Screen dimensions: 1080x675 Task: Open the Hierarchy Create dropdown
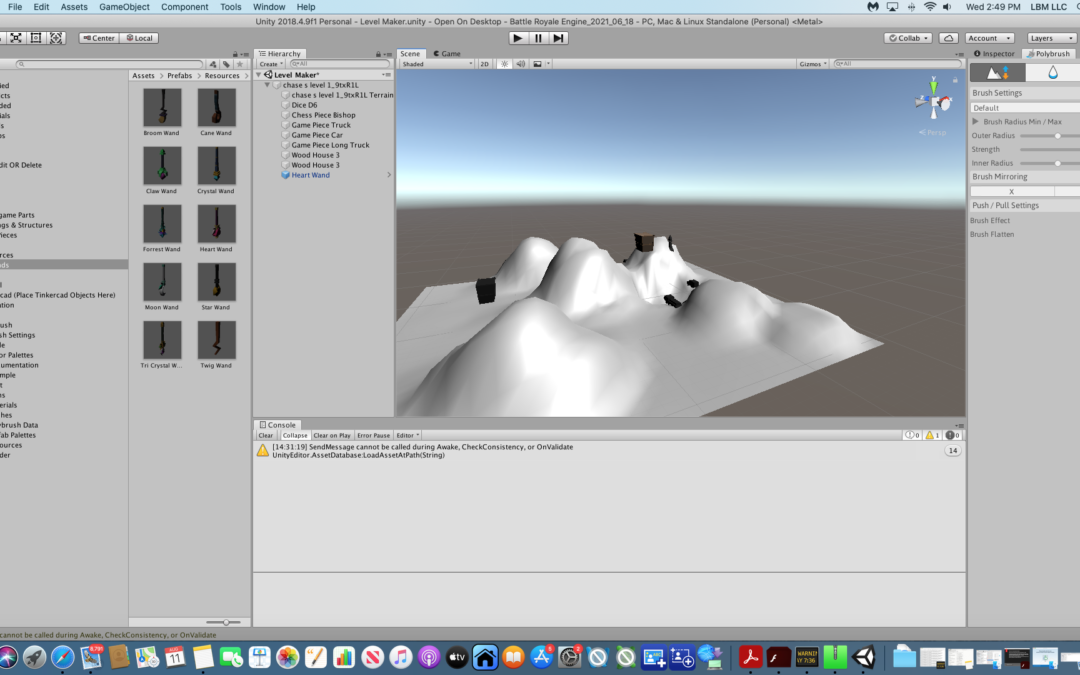click(271, 63)
